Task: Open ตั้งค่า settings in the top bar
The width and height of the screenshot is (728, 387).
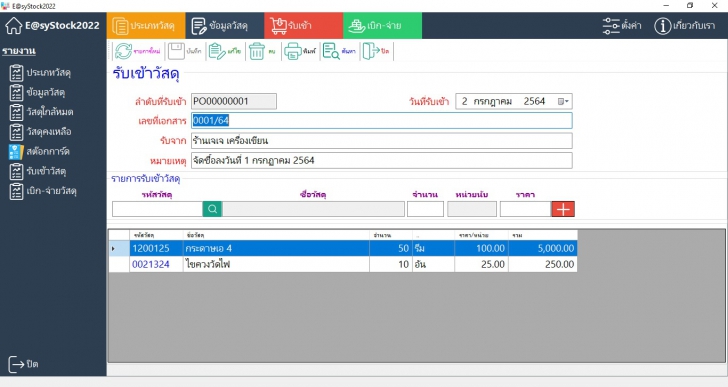Action: coord(622,26)
